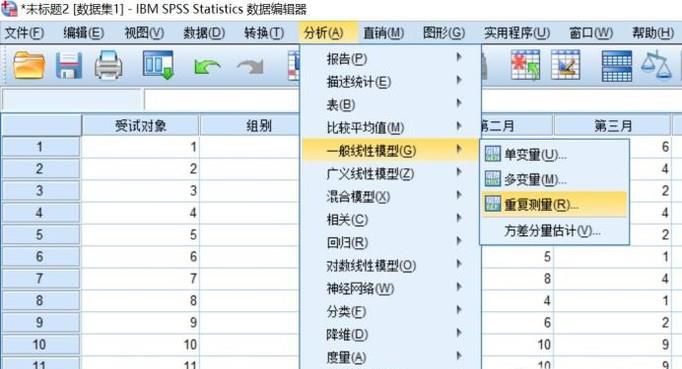The width and height of the screenshot is (682, 369).
Task: Expand the 相关(C) submenu
Action: (391, 220)
